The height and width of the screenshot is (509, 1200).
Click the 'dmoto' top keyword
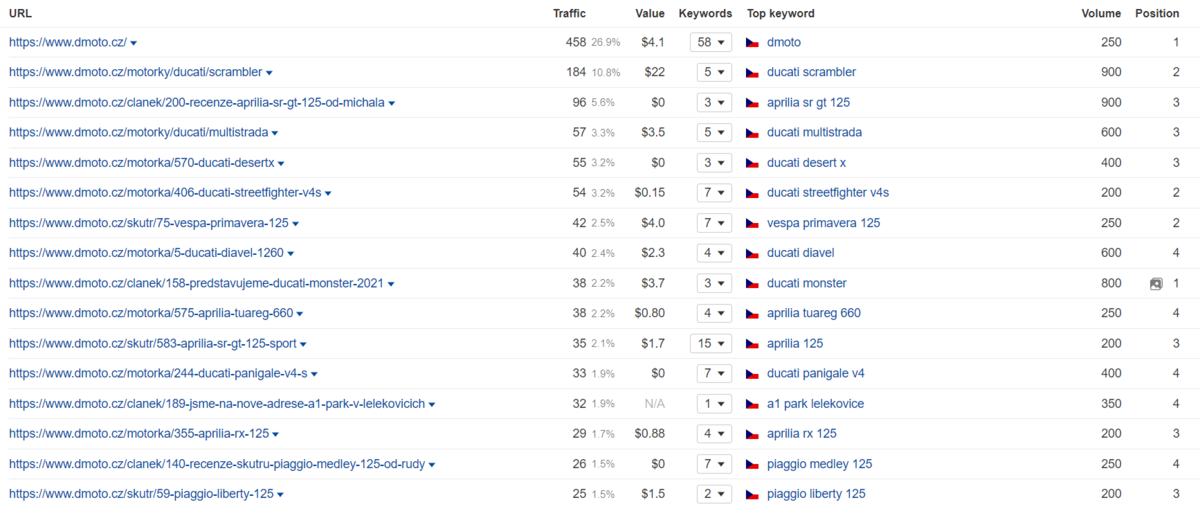(x=784, y=43)
